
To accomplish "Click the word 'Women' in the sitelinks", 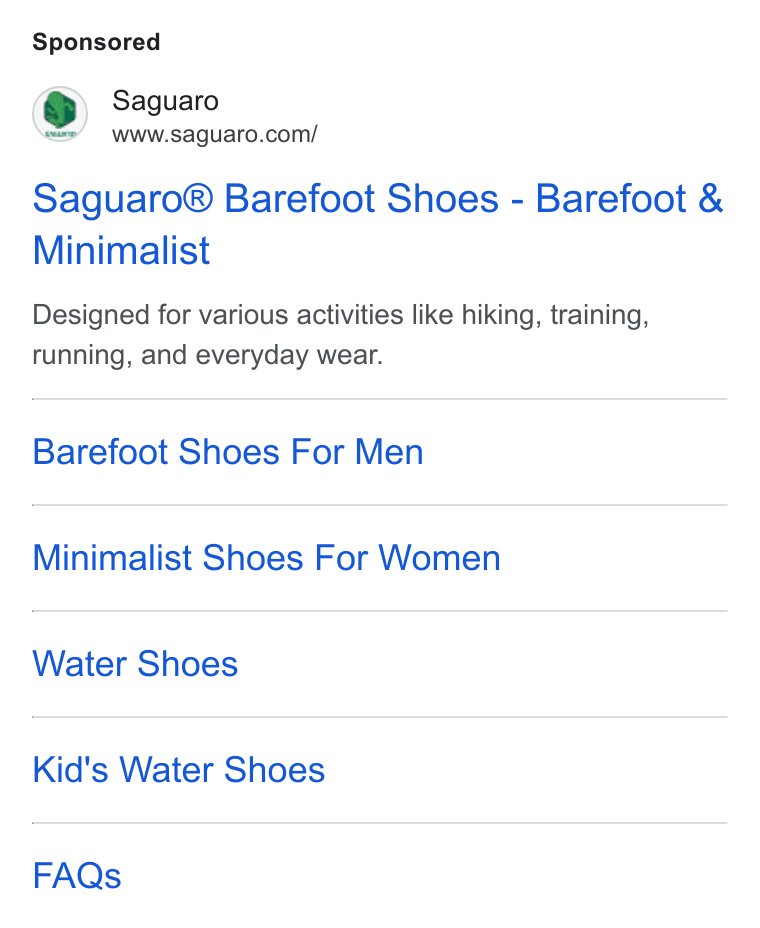I will [x=440, y=558].
